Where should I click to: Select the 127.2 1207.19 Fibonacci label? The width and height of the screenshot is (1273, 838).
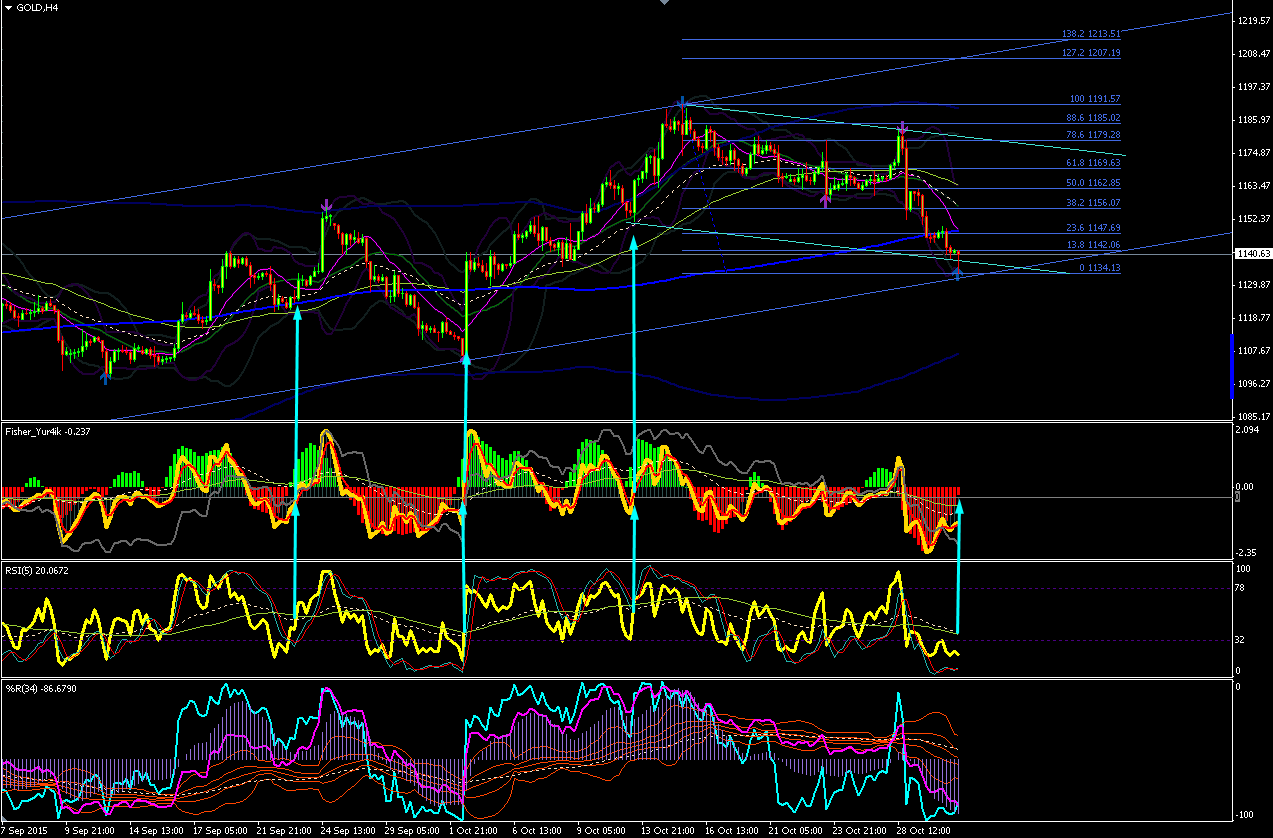(x=1091, y=53)
